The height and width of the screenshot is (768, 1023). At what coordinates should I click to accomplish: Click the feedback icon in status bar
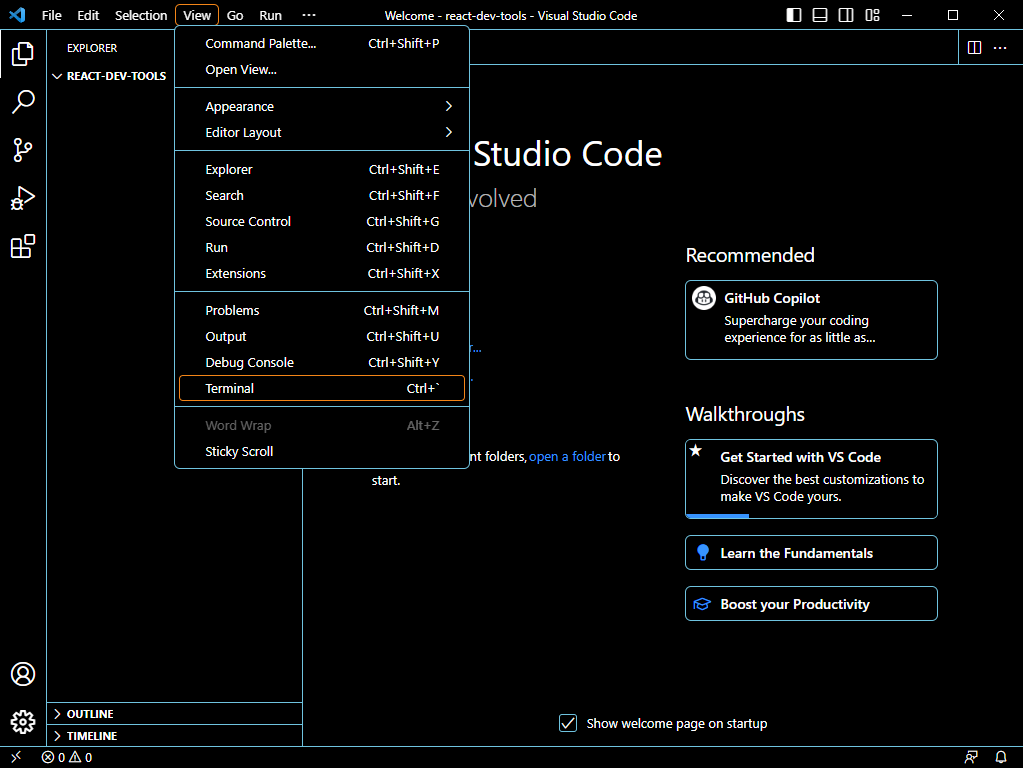(x=971, y=757)
